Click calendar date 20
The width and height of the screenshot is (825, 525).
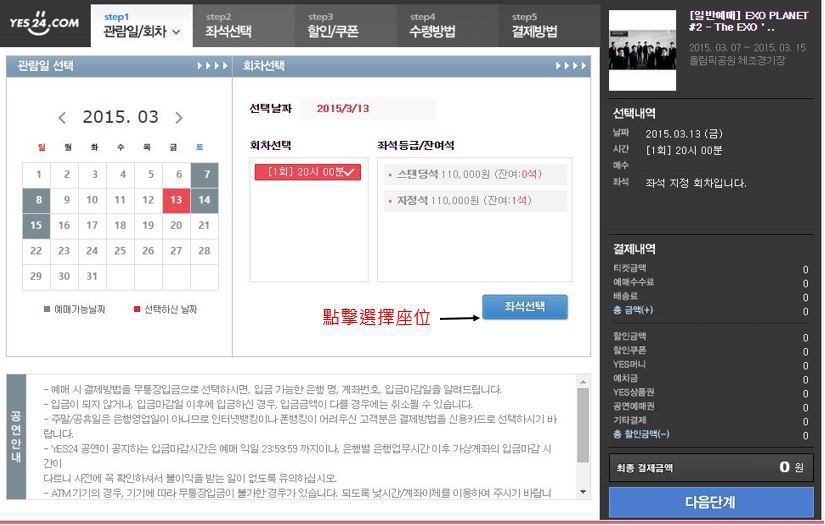[x=176, y=225]
